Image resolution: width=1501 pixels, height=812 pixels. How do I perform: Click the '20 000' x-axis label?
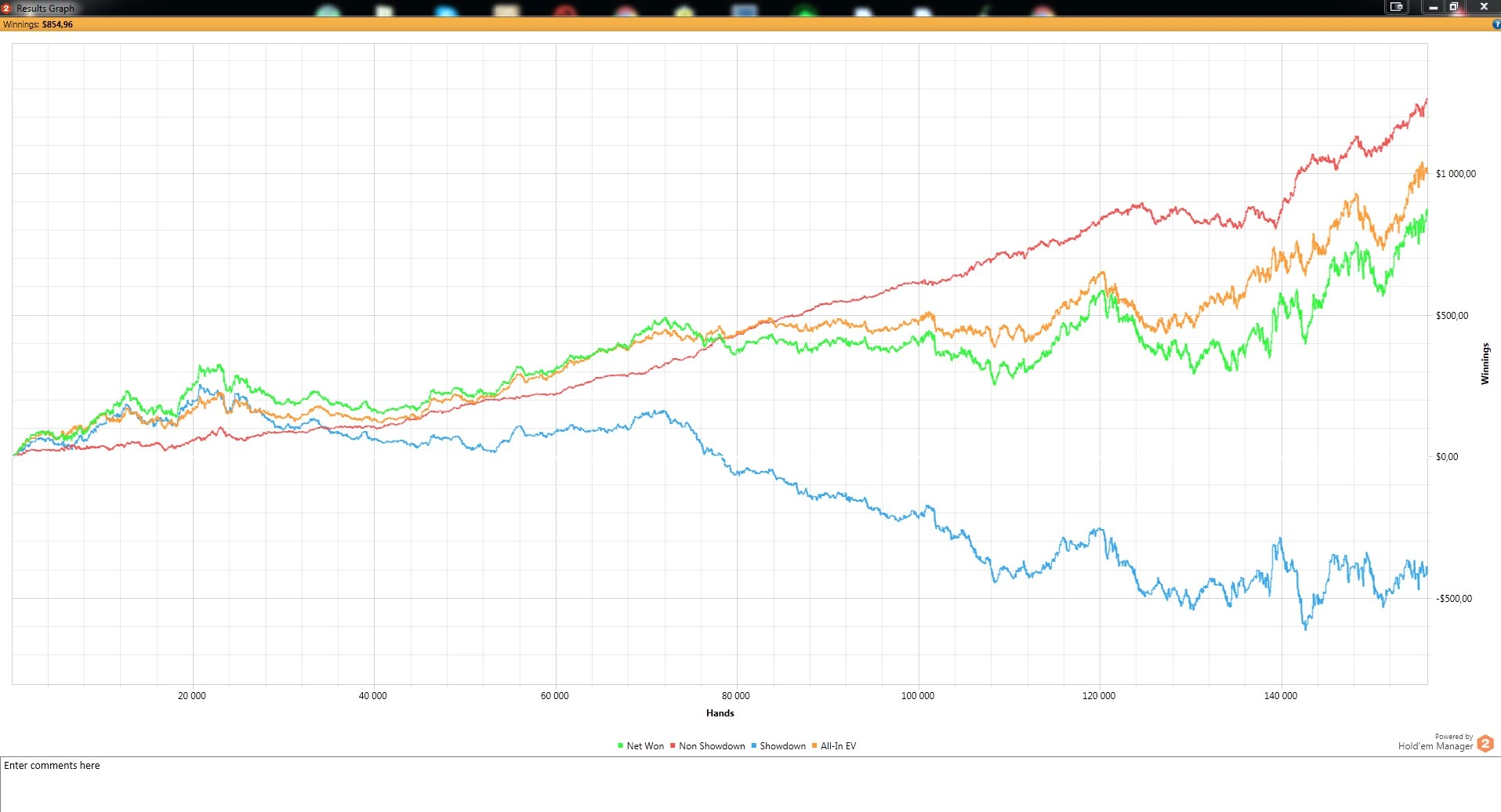192,696
